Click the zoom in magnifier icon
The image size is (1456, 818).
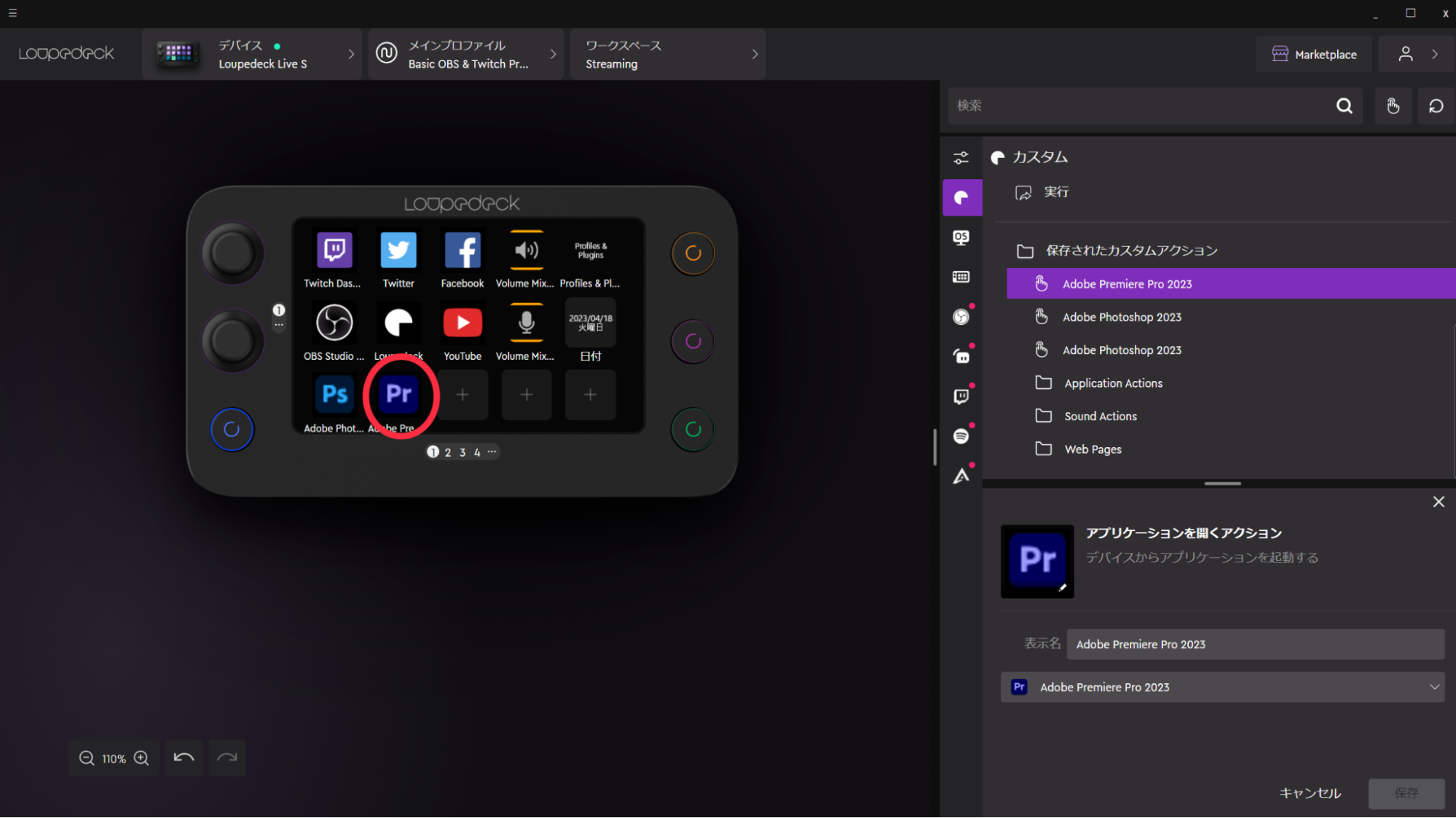tap(142, 758)
